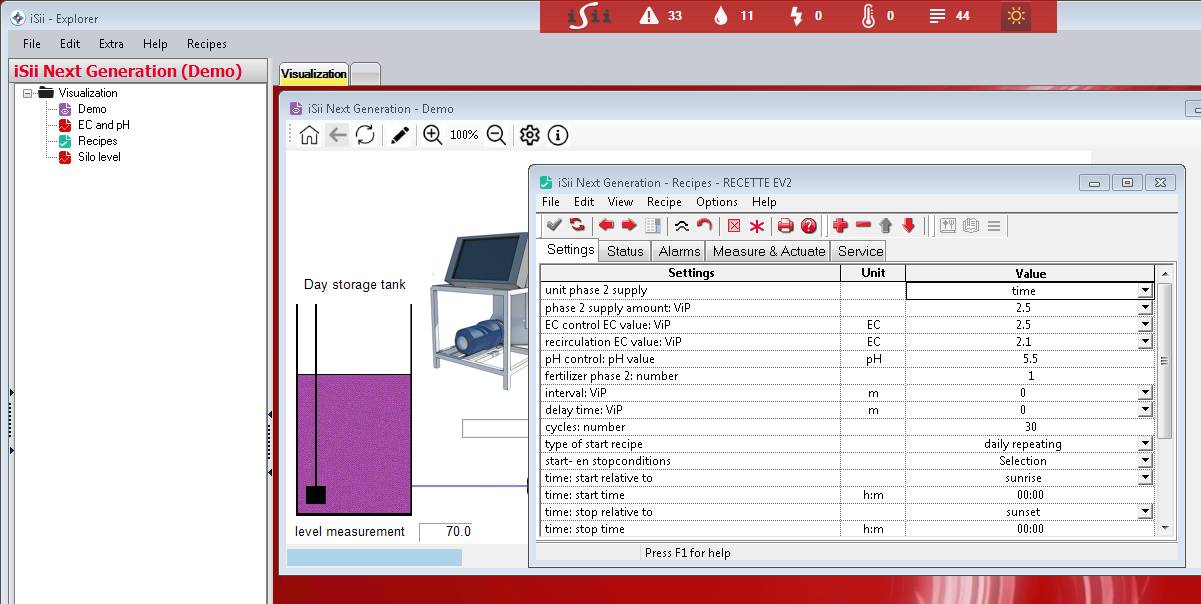Switch to the Alarms tab
The image size is (1201, 604).
pyautogui.click(x=679, y=251)
